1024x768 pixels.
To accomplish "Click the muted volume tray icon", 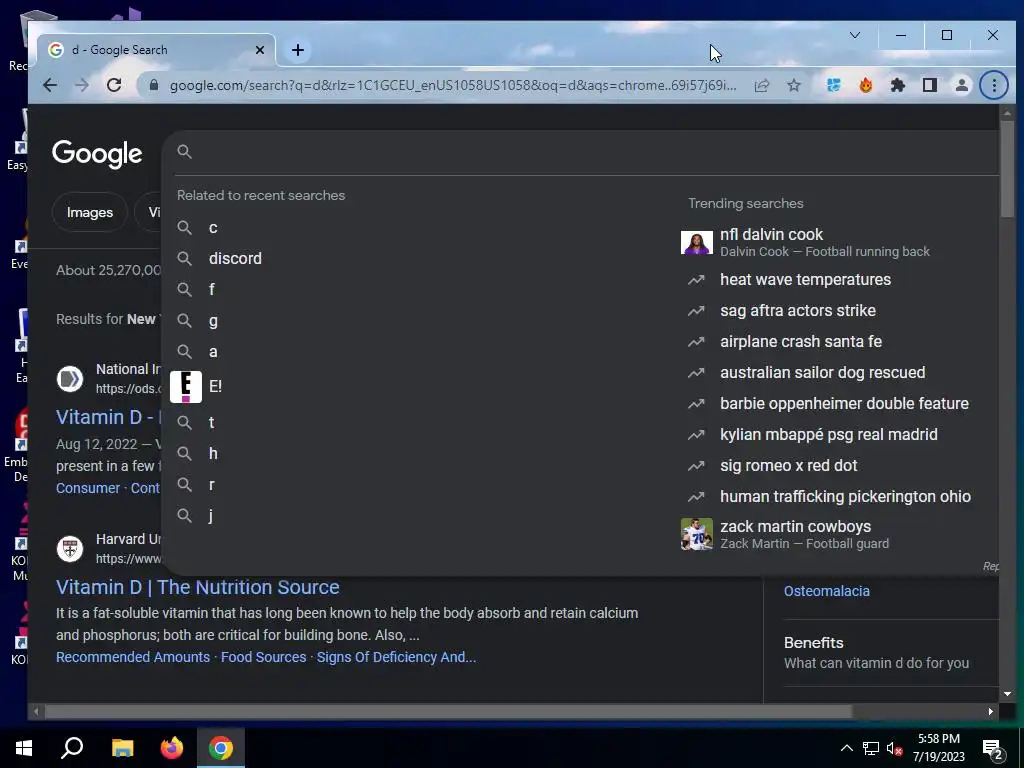I will 895,748.
